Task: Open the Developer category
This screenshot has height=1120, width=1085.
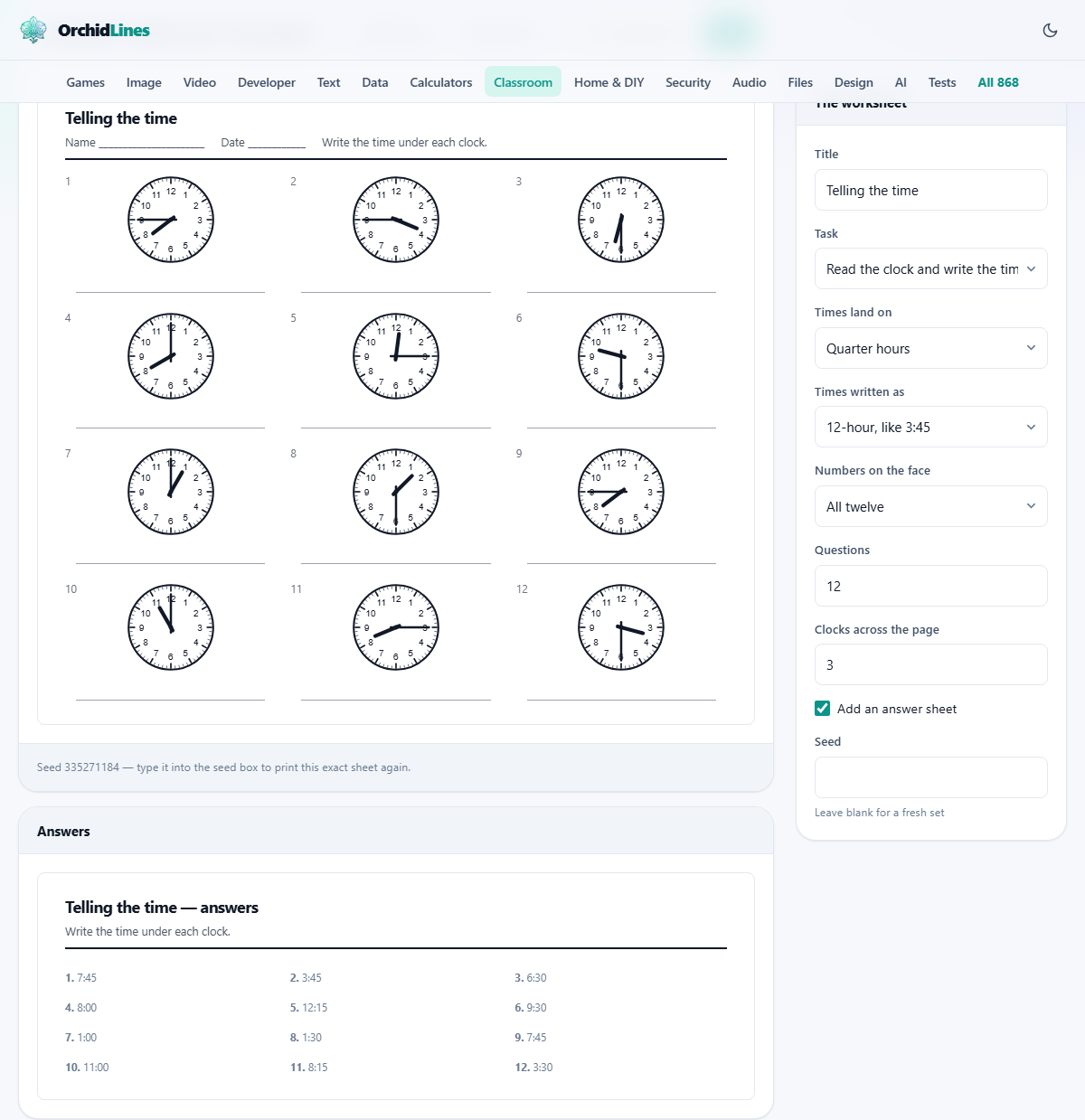Action: 267,82
